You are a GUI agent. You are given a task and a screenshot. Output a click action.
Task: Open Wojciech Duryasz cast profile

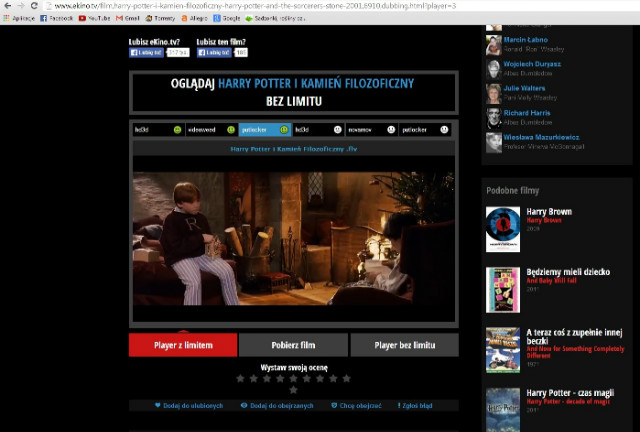pyautogui.click(x=532, y=64)
